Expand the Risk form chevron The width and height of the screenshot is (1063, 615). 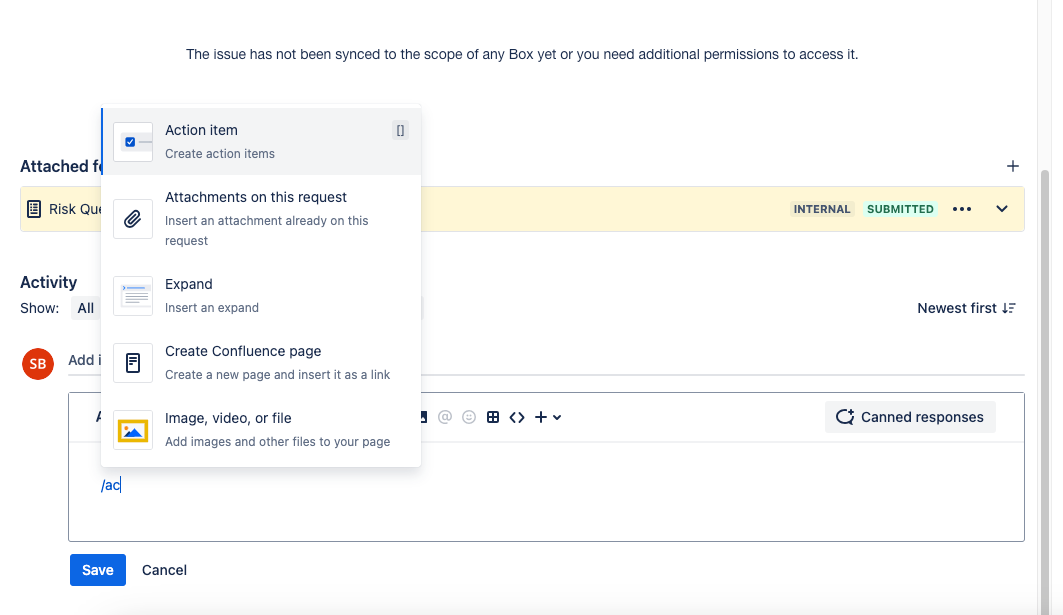coord(1002,209)
